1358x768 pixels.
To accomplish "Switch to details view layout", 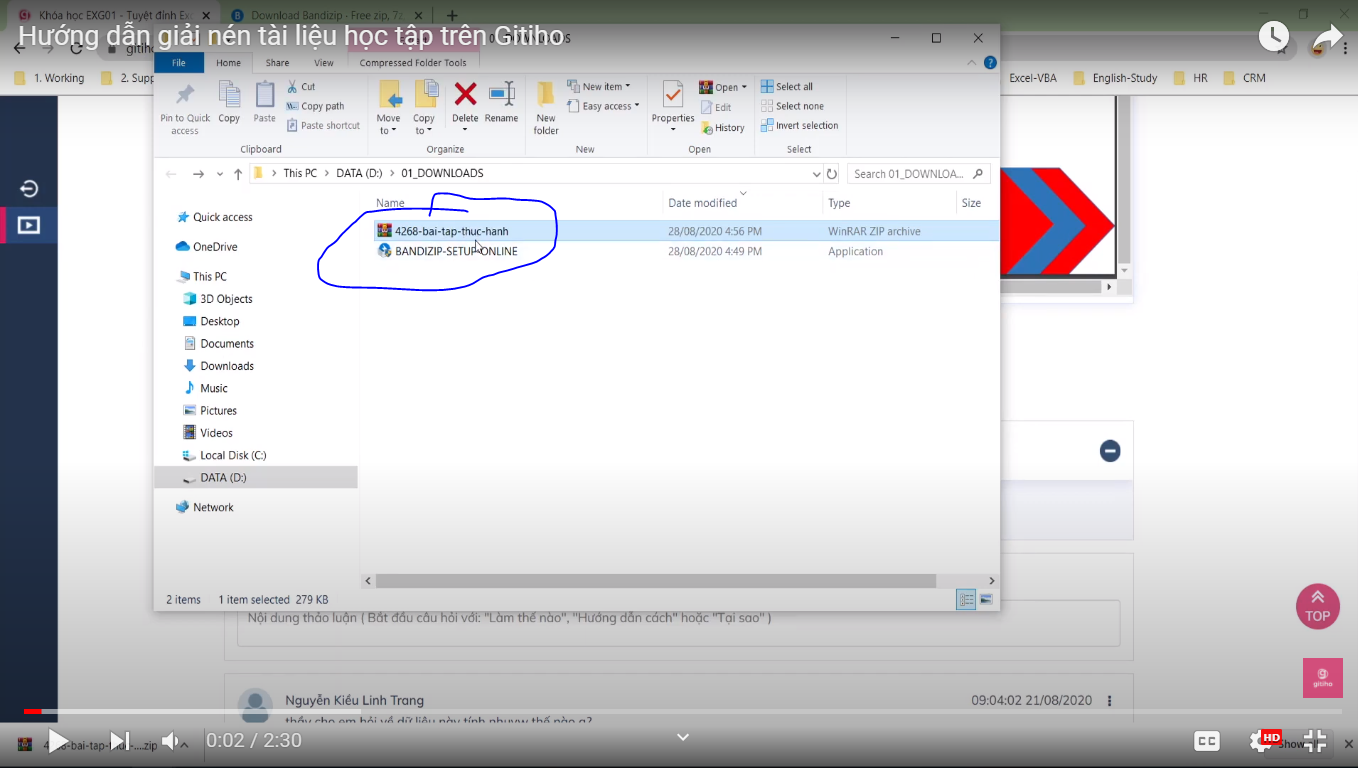I will (966, 600).
